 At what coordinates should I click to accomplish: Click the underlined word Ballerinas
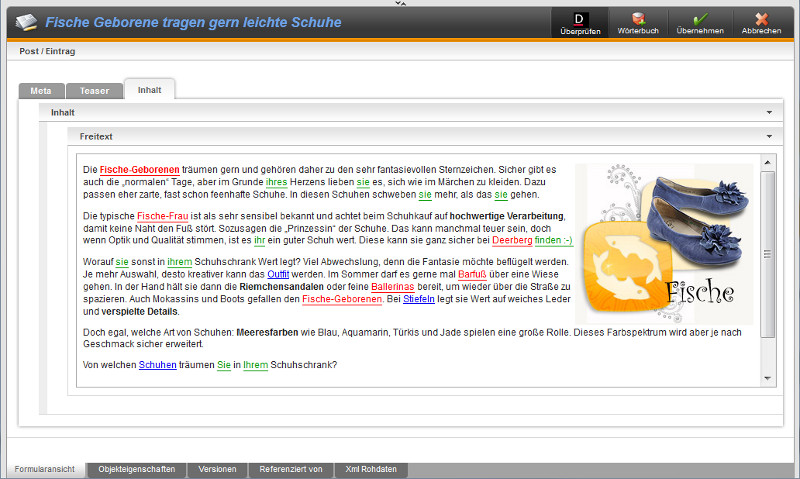391,285
